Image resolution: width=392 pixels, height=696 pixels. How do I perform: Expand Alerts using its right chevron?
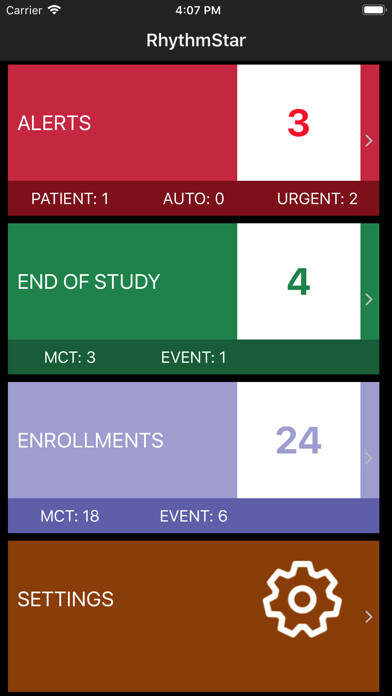point(368,141)
